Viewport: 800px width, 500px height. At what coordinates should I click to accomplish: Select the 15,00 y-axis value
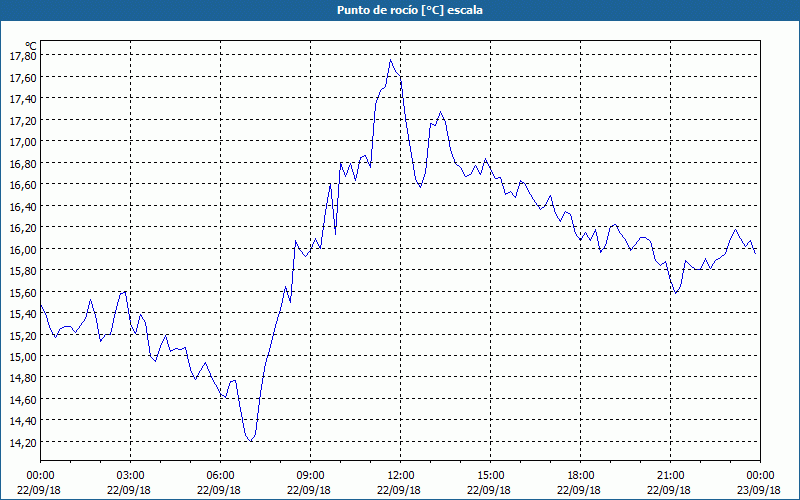point(22,356)
